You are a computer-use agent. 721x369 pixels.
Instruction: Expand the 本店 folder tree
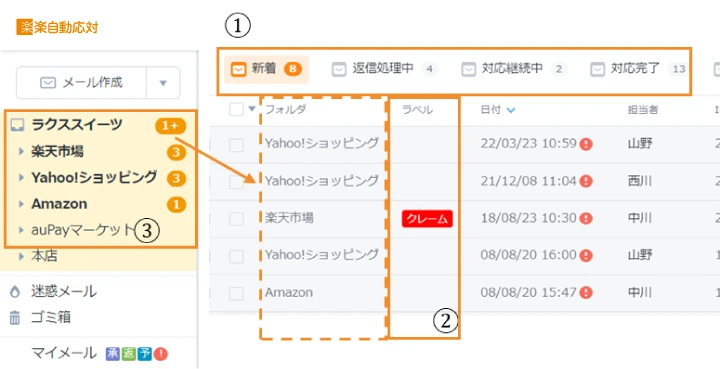click(x=21, y=256)
